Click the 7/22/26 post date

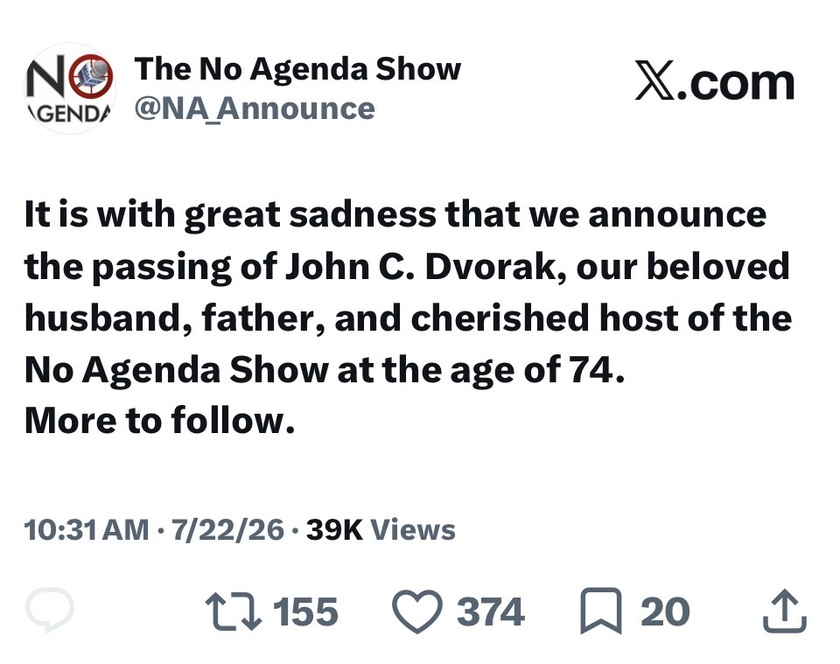pyautogui.click(x=228, y=530)
